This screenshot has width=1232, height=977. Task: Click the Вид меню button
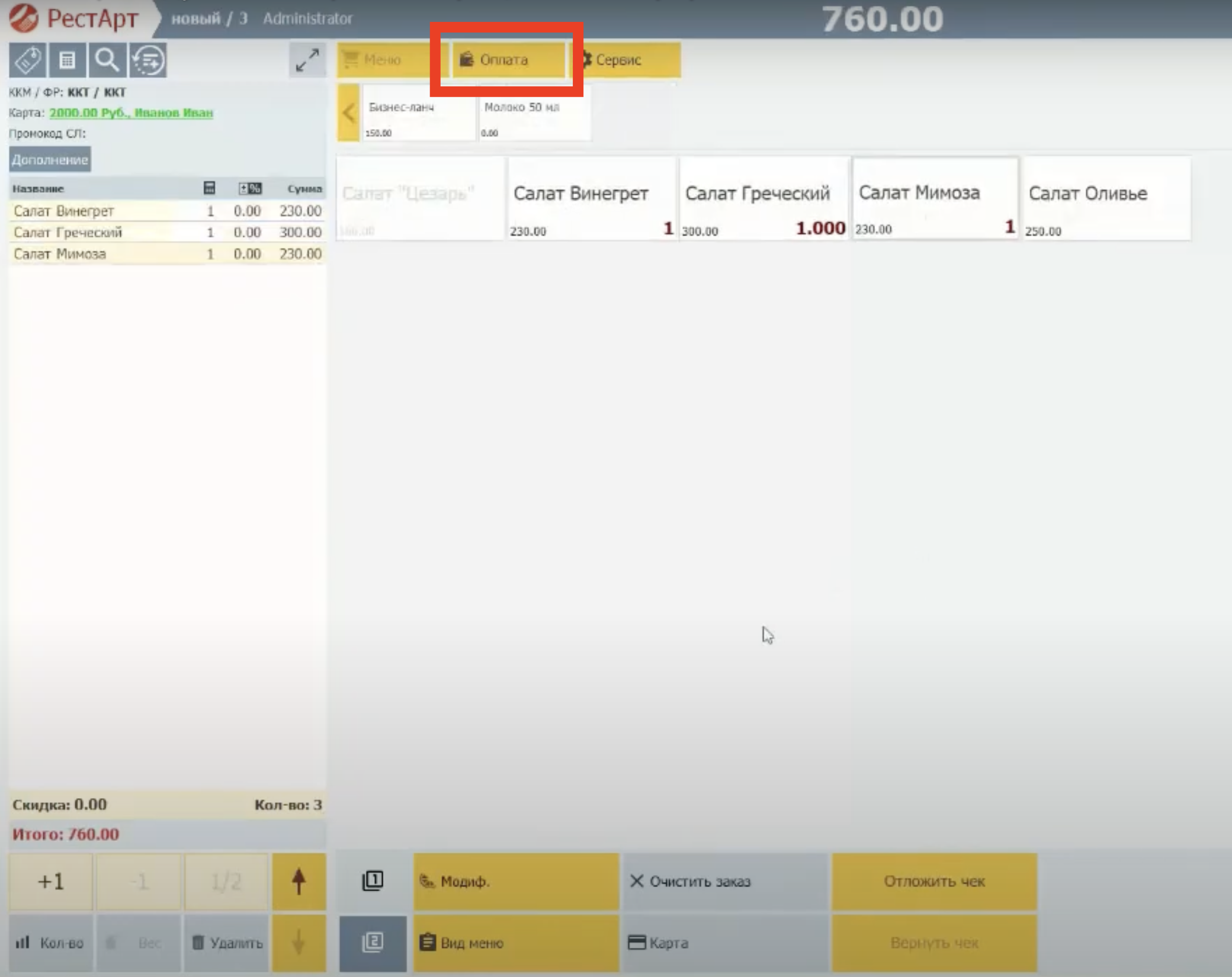516,943
